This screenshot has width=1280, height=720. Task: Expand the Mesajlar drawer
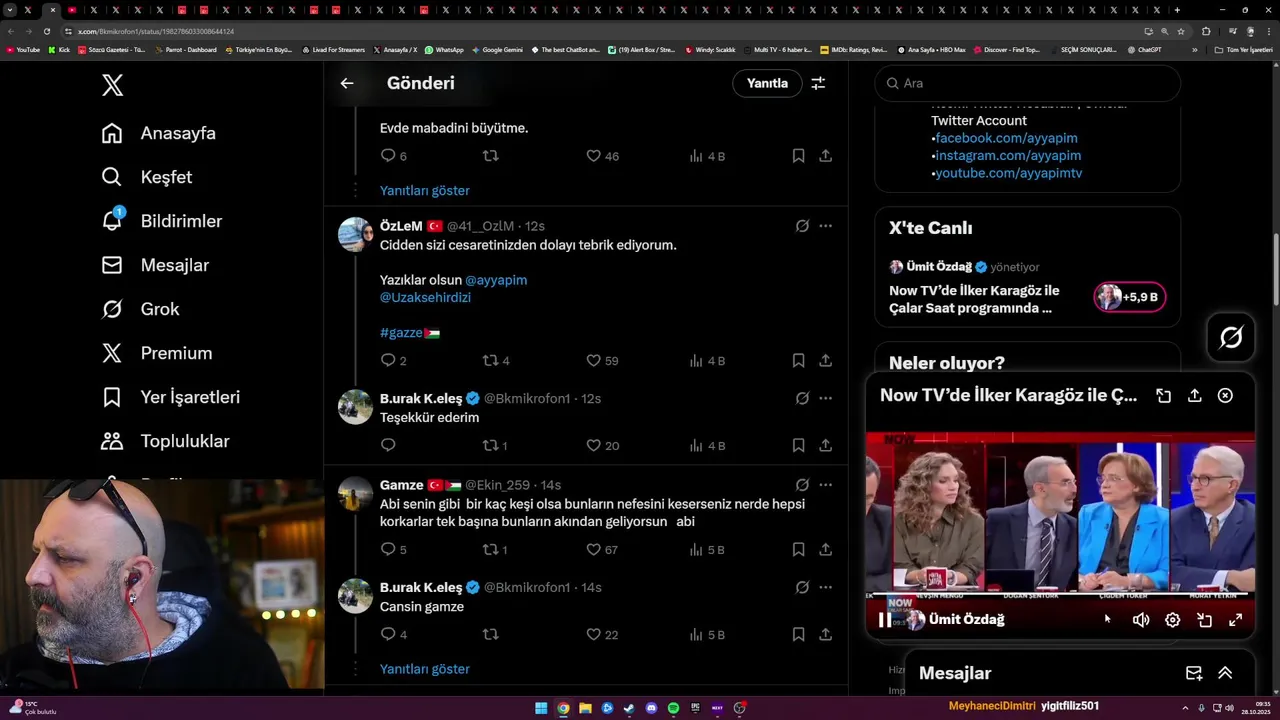(x=1225, y=673)
